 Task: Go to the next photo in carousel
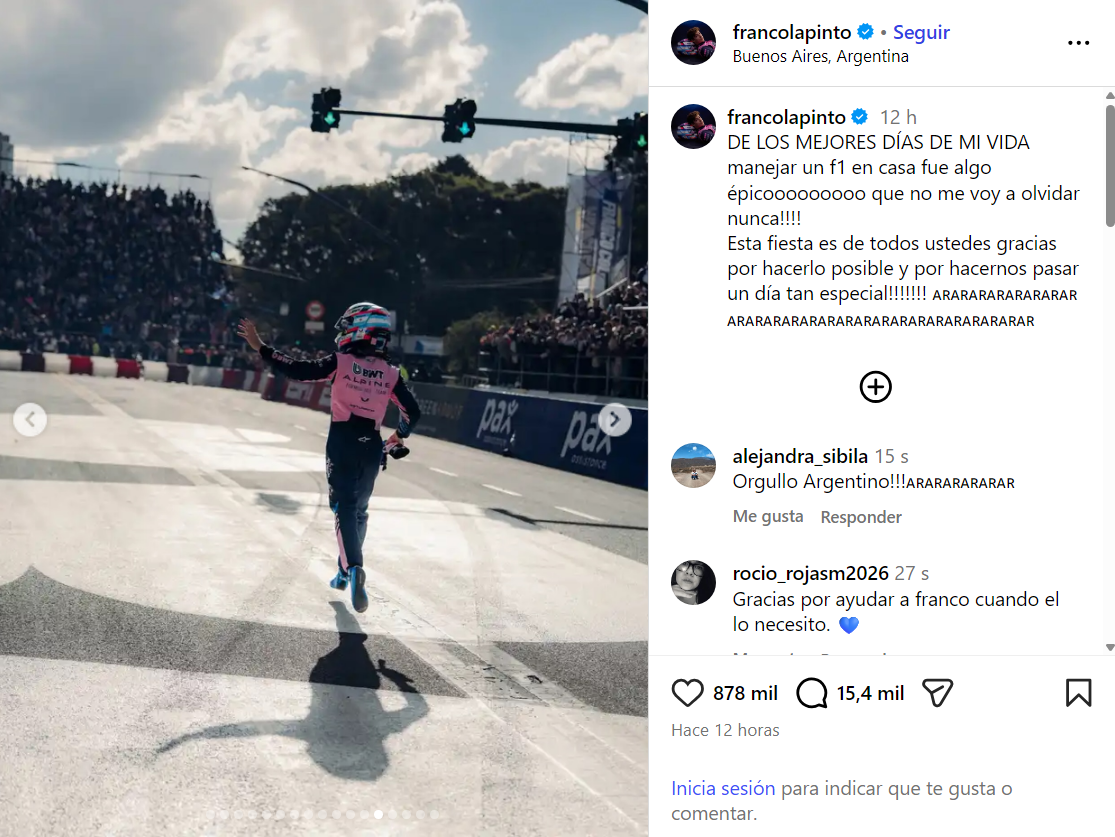(x=614, y=420)
